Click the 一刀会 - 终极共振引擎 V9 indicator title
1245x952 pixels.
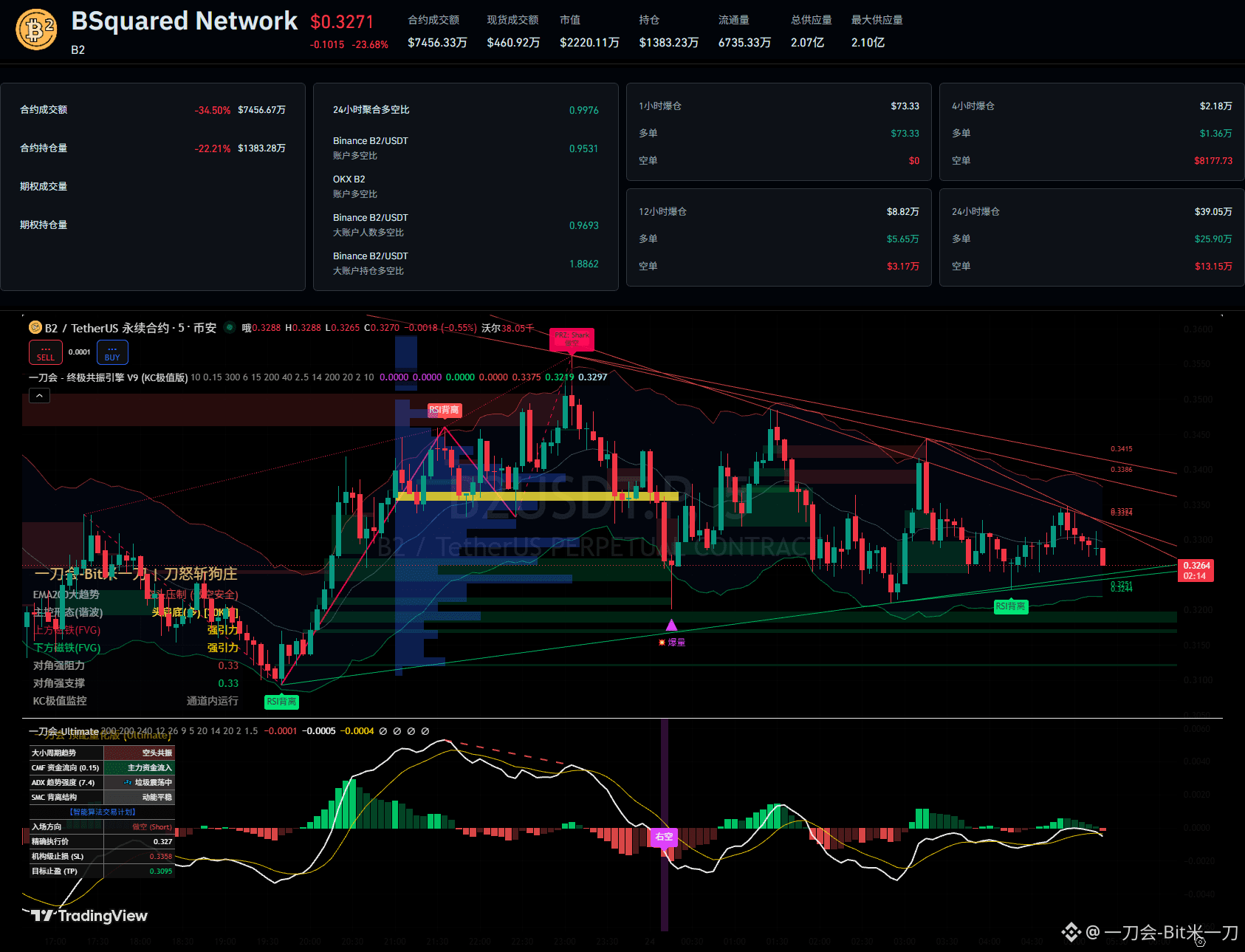pyautogui.click(x=109, y=377)
